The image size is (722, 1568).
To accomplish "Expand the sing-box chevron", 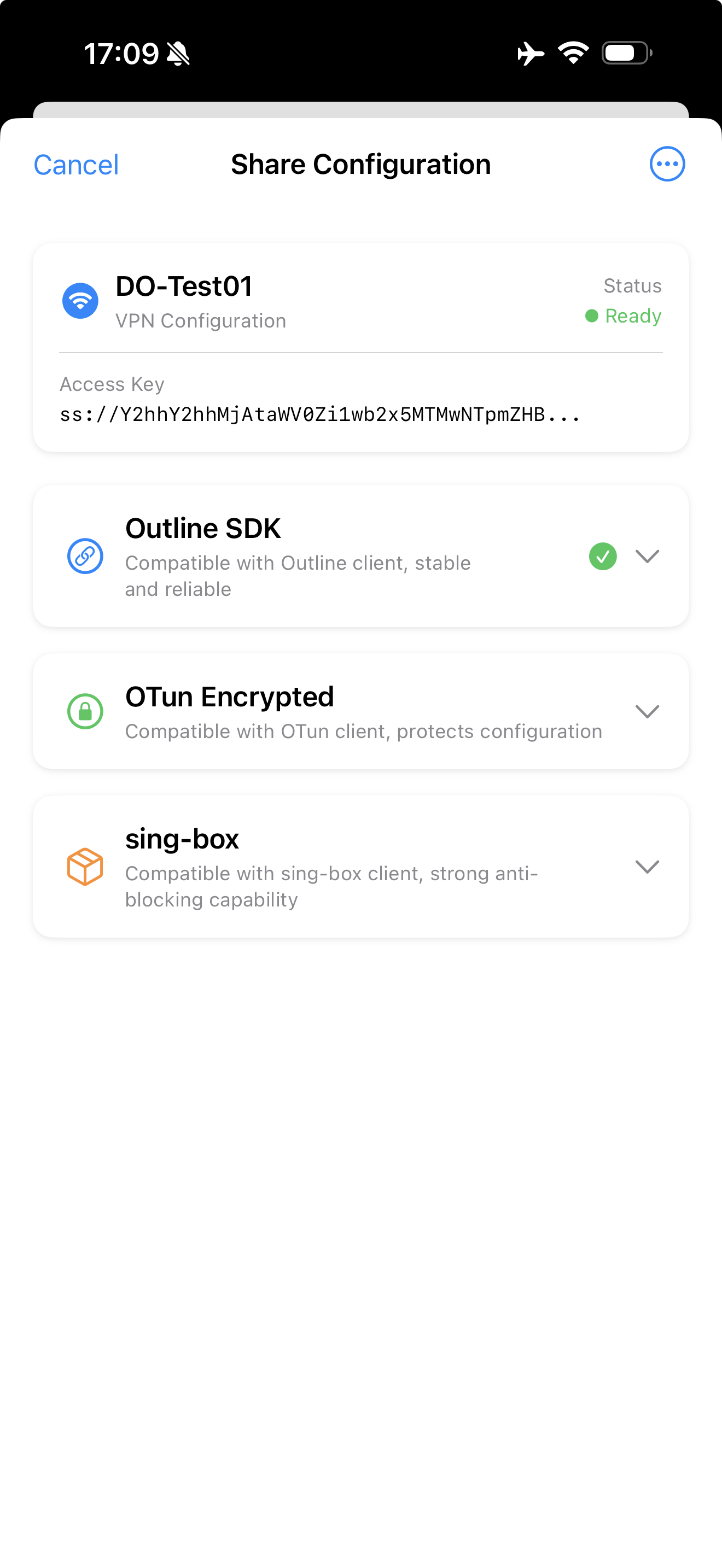I will pos(647,866).
